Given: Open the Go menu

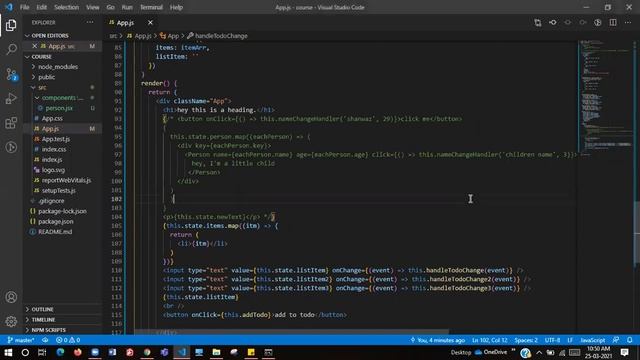Looking at the screenshot, I should click(110, 7).
